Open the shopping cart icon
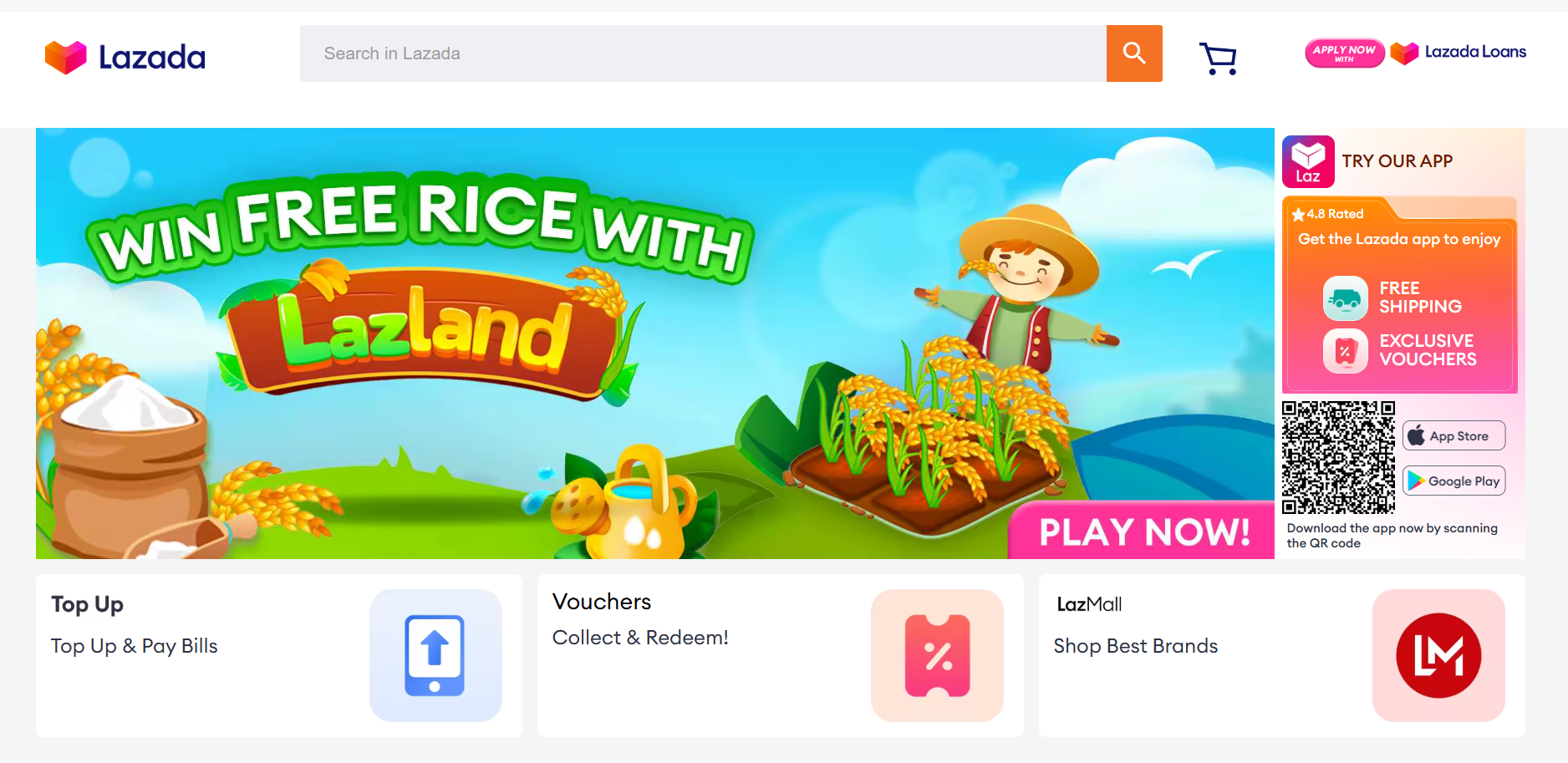 (1219, 58)
